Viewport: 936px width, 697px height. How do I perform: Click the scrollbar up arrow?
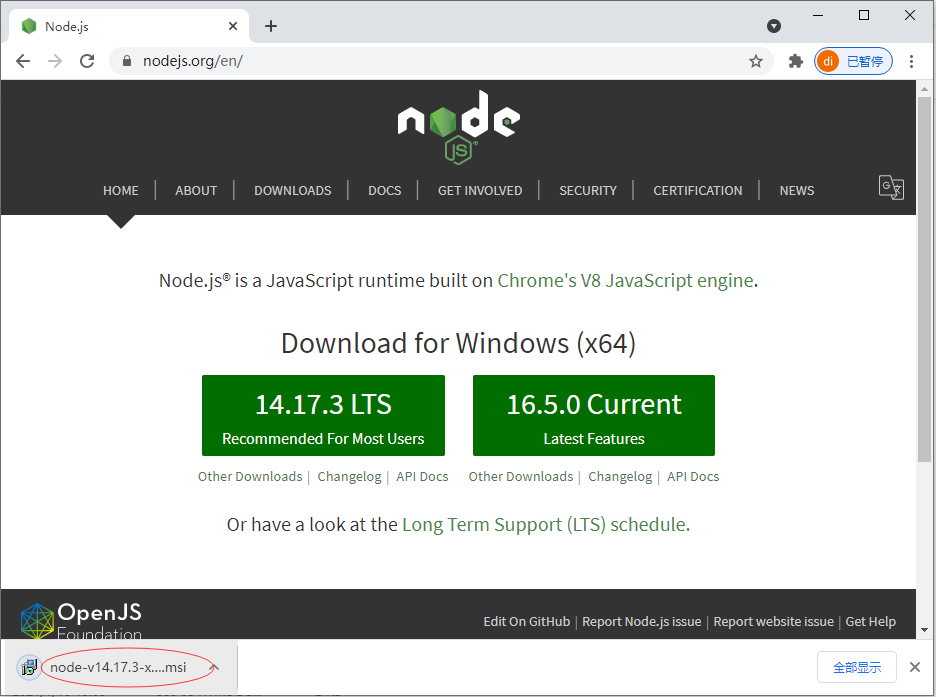coord(924,89)
